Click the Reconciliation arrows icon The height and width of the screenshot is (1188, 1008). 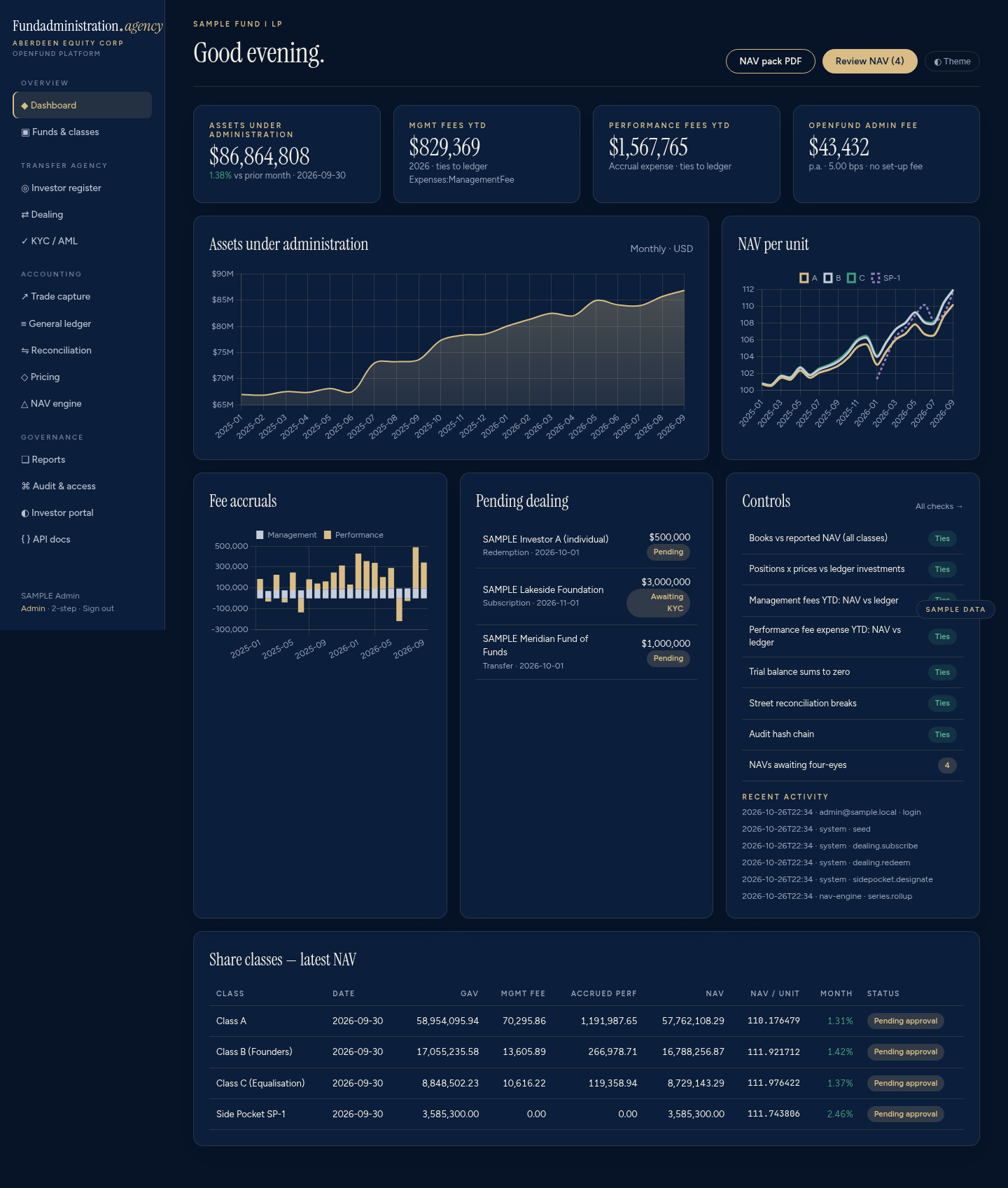(24, 350)
